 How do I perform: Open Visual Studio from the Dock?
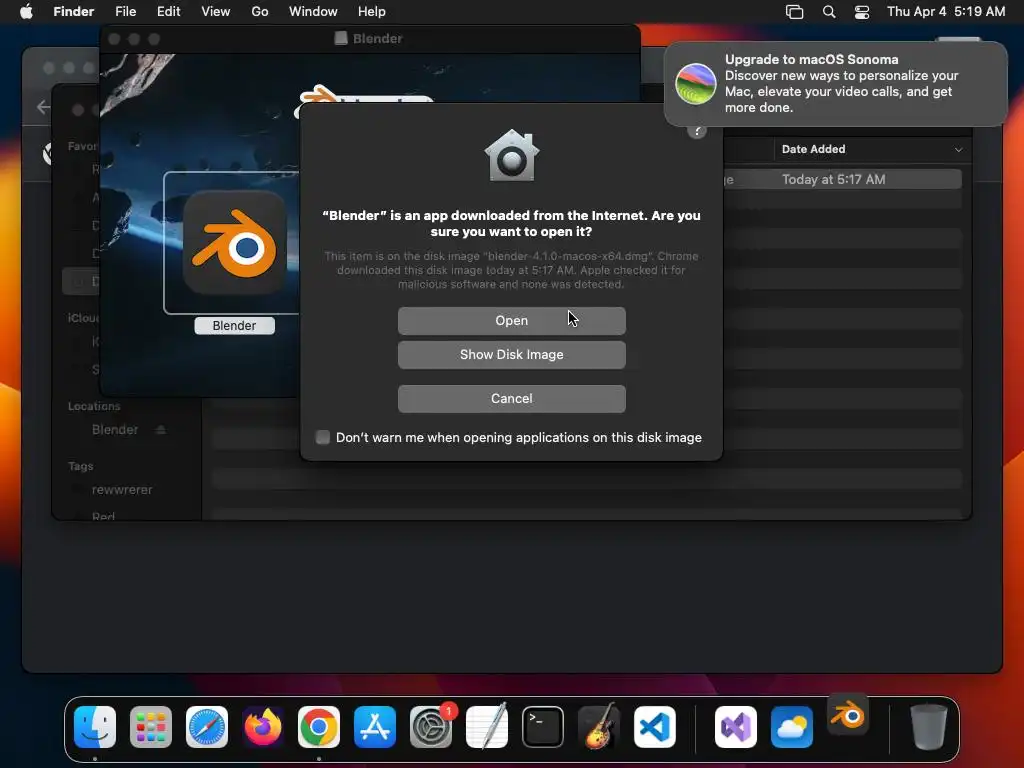(736, 727)
